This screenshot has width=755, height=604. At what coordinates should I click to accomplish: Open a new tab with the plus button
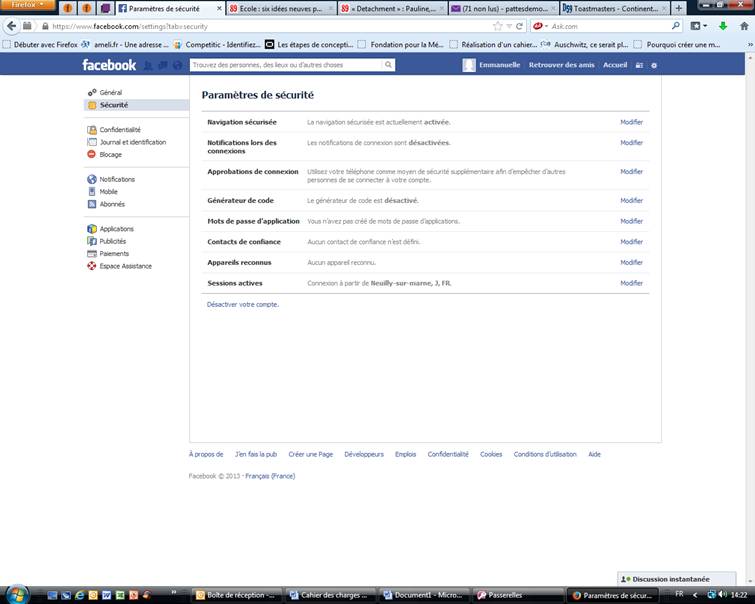pyautogui.click(x=678, y=8)
